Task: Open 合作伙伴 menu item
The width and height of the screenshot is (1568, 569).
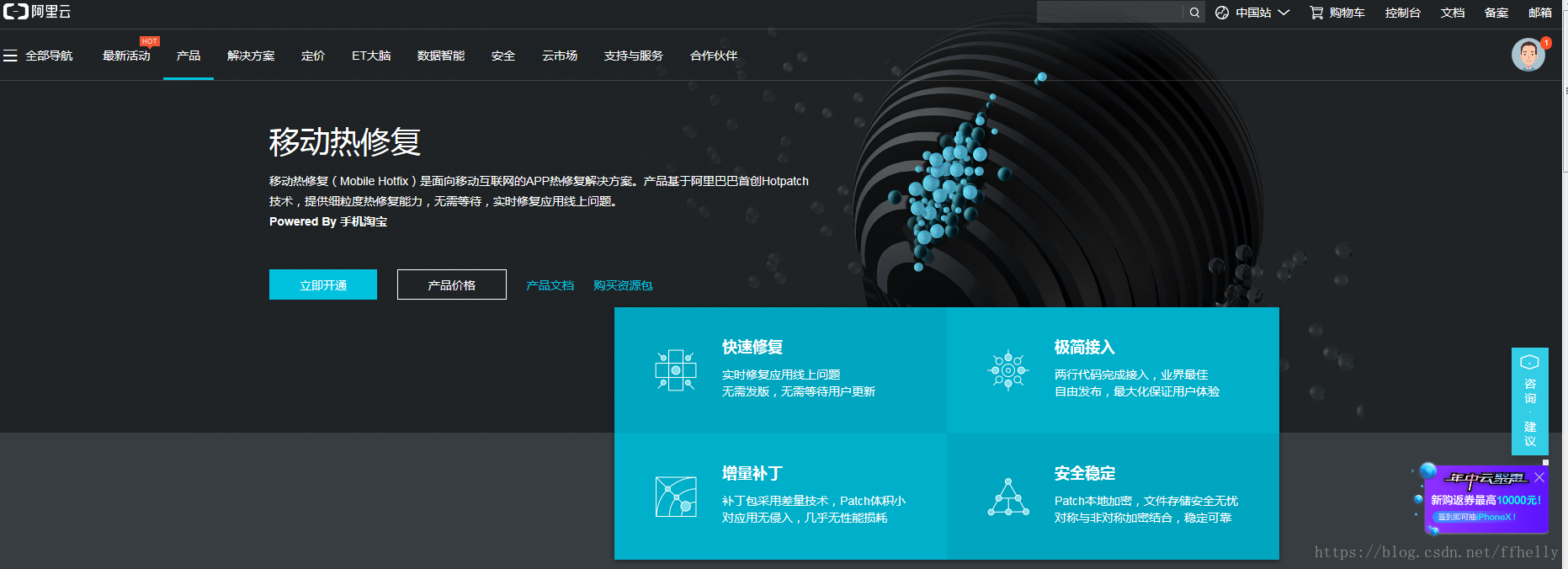Action: click(714, 56)
